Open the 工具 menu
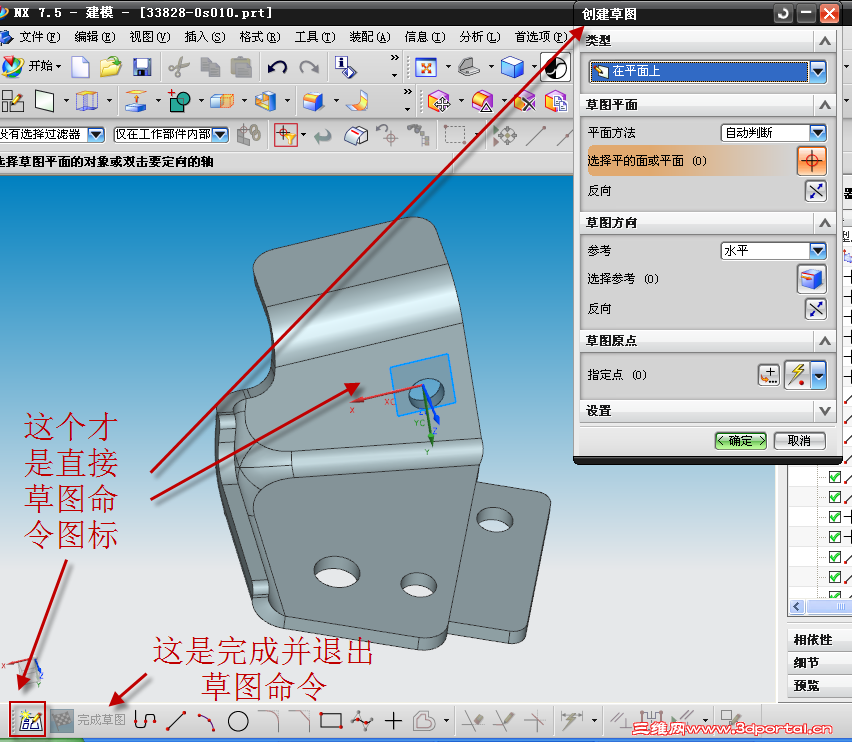Viewport: 852px width, 742px height. [x=315, y=37]
